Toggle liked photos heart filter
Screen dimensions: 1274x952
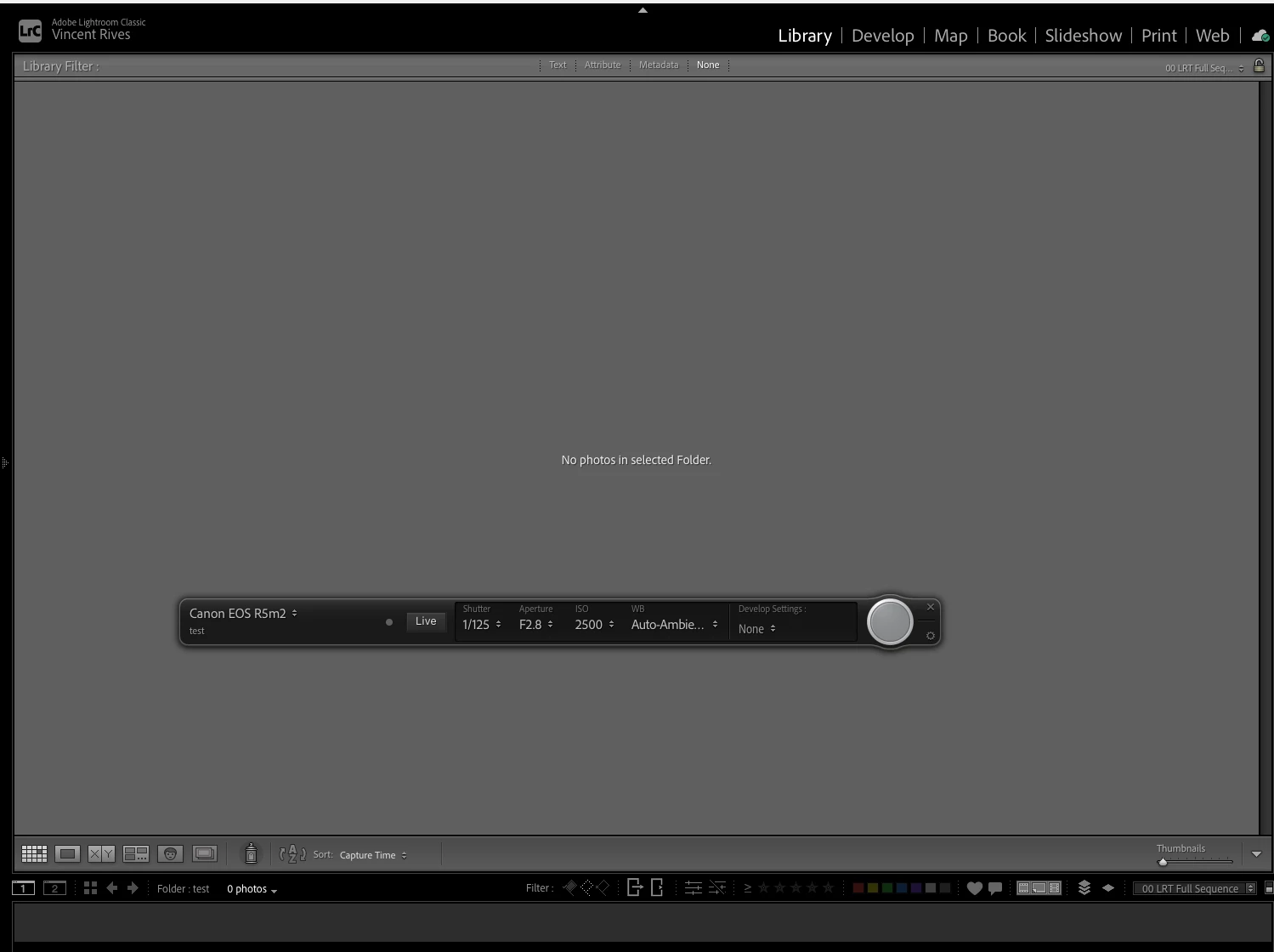tap(975, 888)
